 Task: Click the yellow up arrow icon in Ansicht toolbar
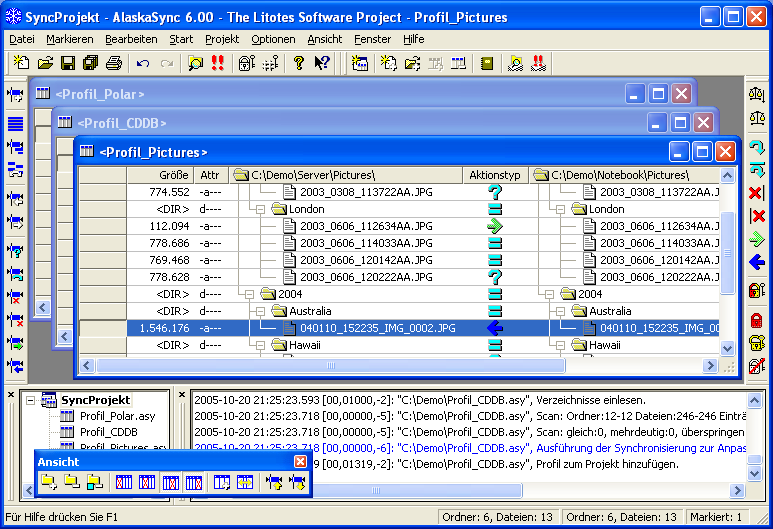tap(274, 482)
